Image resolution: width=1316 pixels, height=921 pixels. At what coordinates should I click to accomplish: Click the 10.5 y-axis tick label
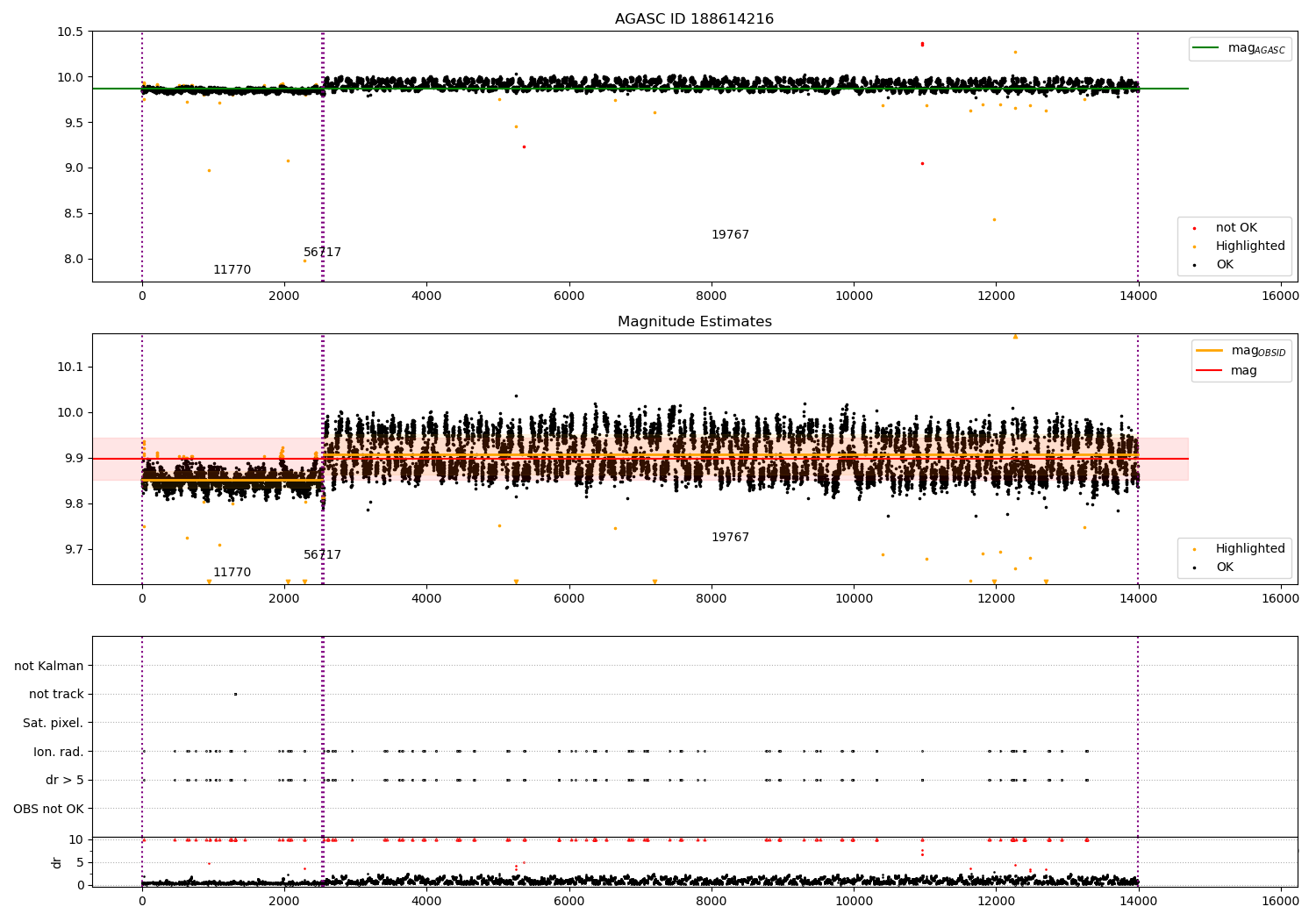point(69,32)
